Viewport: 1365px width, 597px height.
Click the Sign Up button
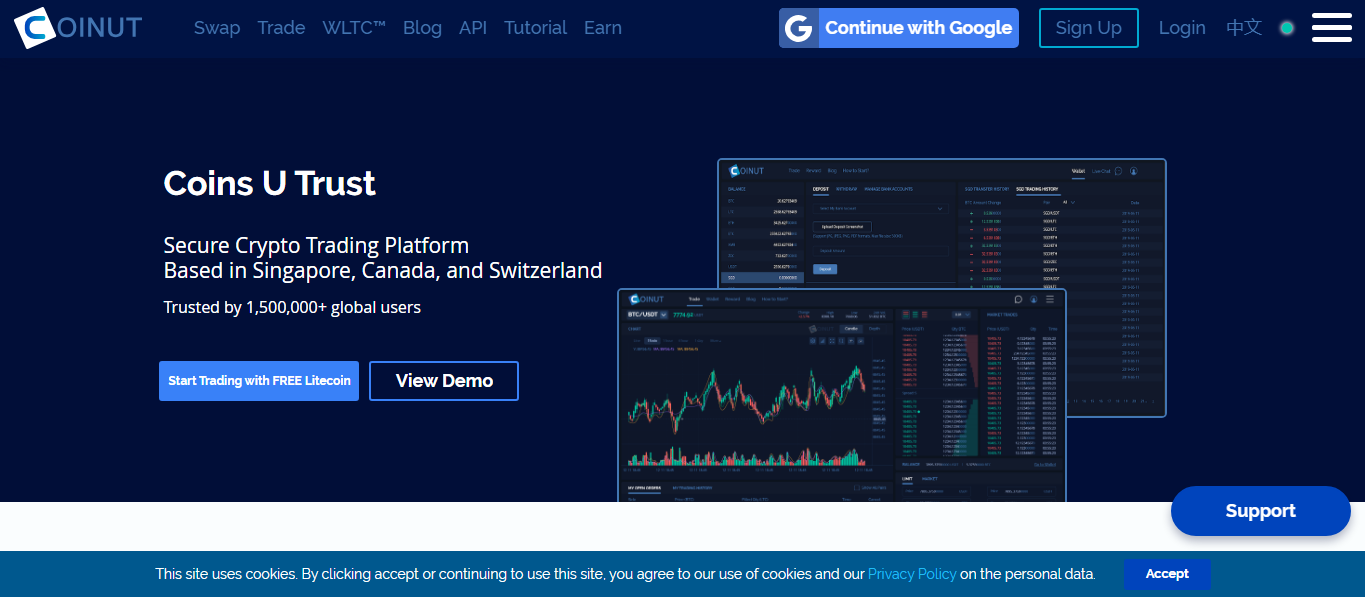(x=1088, y=28)
